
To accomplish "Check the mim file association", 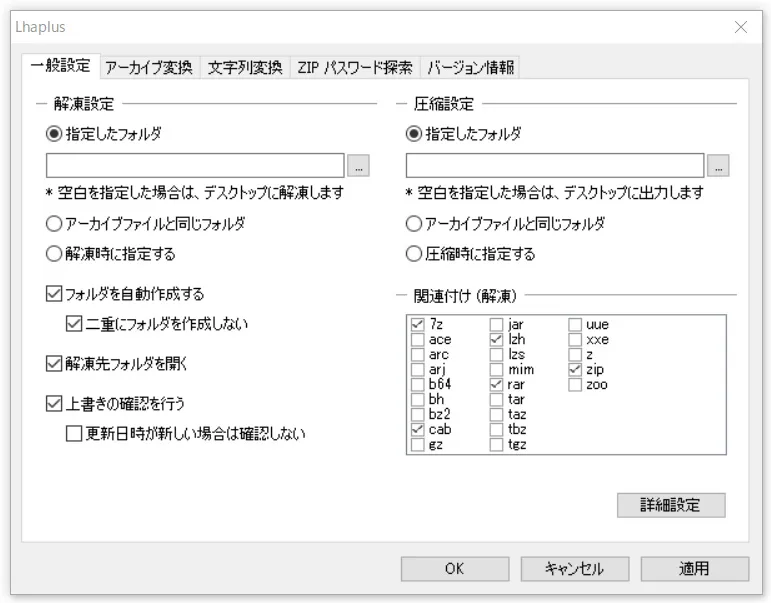I will pyautogui.click(x=497, y=369).
